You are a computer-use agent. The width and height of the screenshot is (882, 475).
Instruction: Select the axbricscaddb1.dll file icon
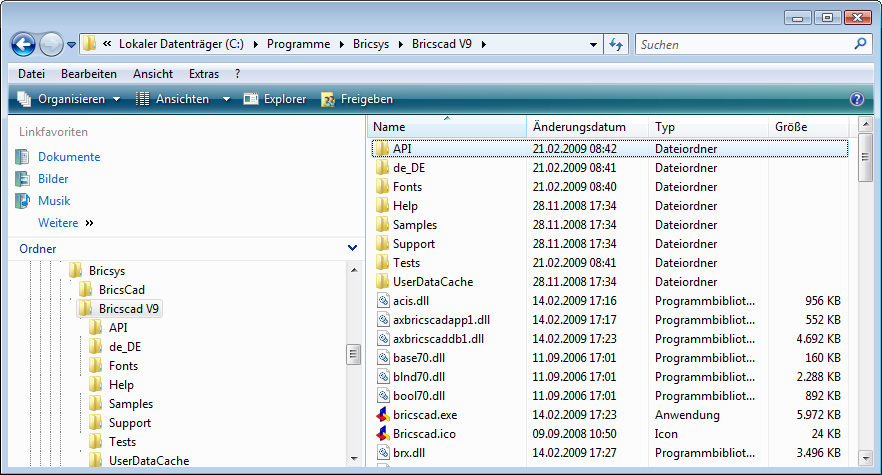point(383,339)
